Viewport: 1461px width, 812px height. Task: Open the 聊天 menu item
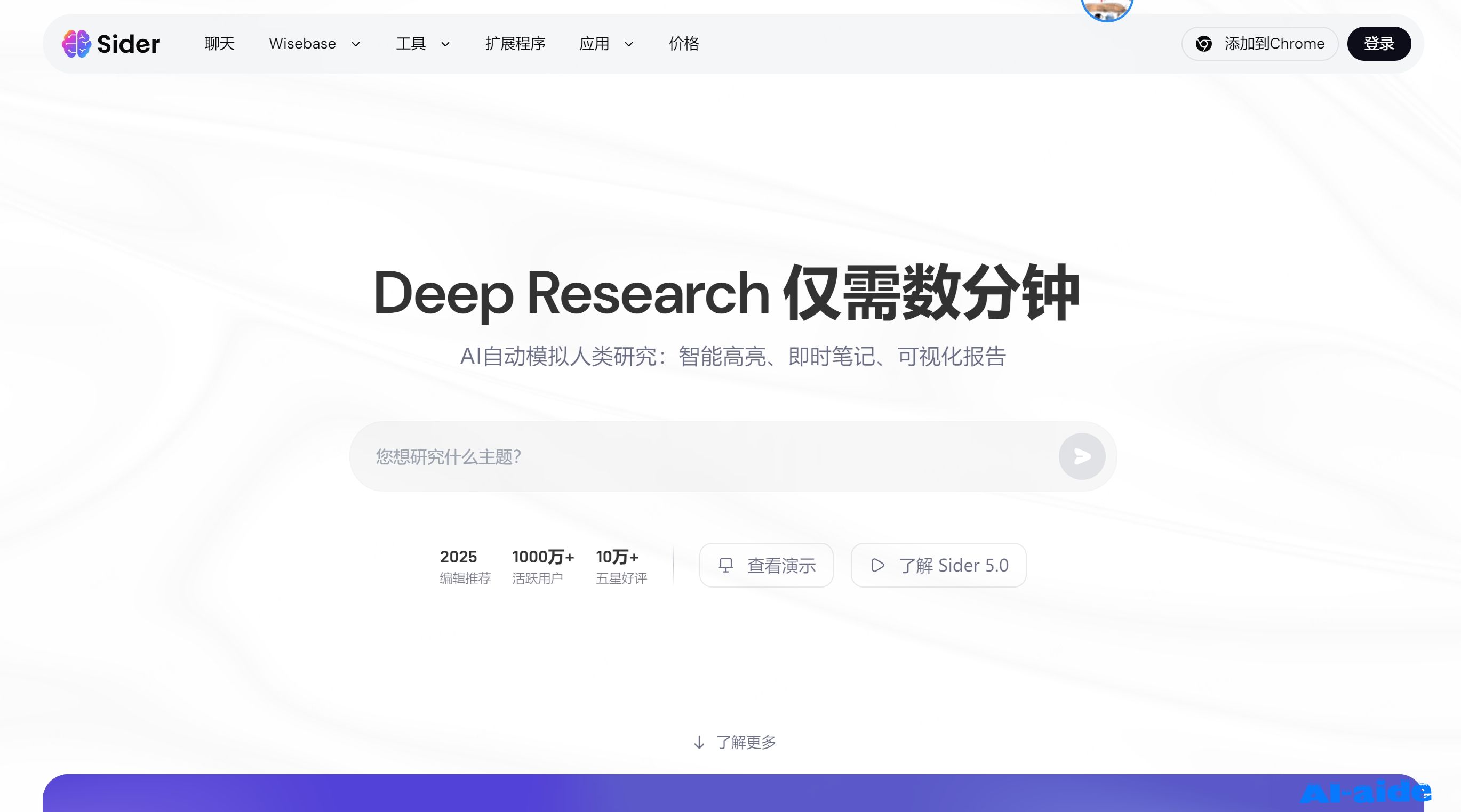[219, 44]
